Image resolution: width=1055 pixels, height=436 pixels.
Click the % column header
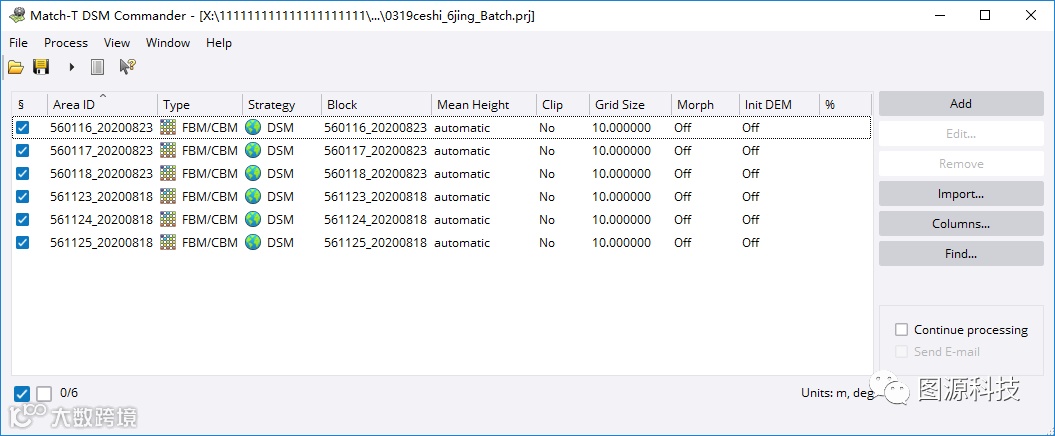(845, 104)
